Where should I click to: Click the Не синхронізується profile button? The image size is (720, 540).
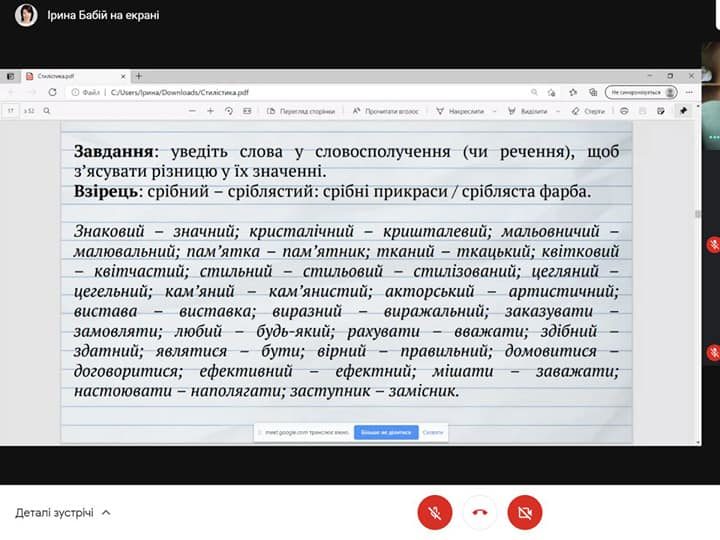[x=642, y=92]
